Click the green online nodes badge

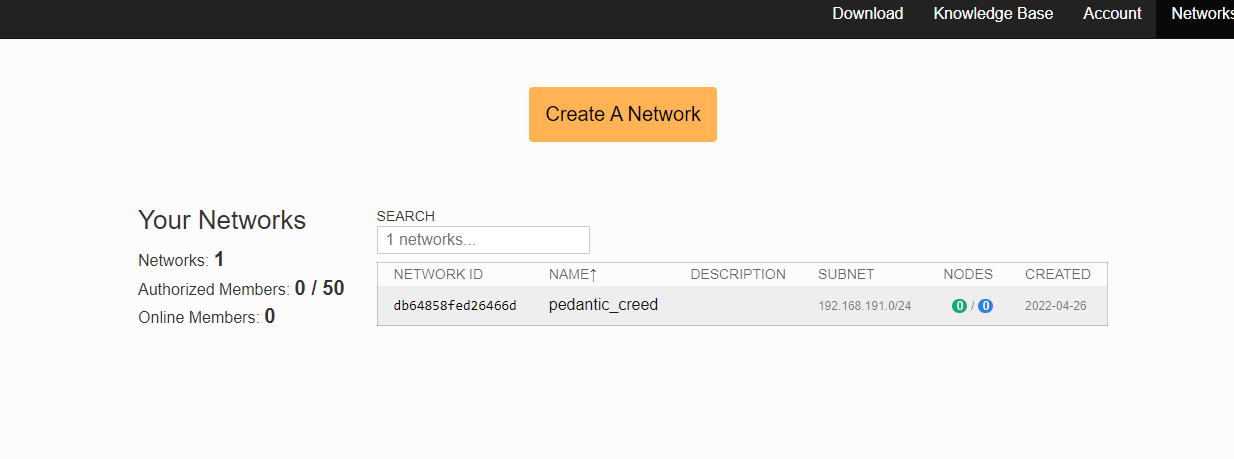(959, 306)
